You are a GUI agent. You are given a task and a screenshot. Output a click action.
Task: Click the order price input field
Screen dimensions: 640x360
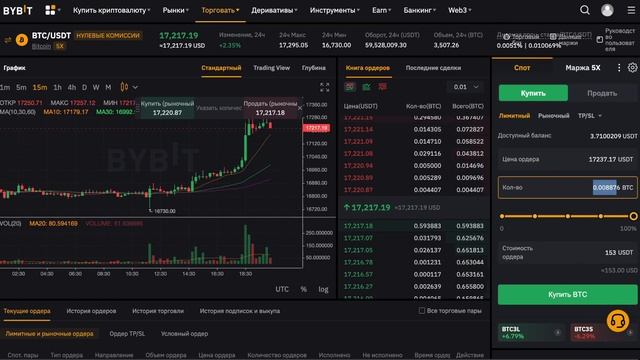[567, 159]
